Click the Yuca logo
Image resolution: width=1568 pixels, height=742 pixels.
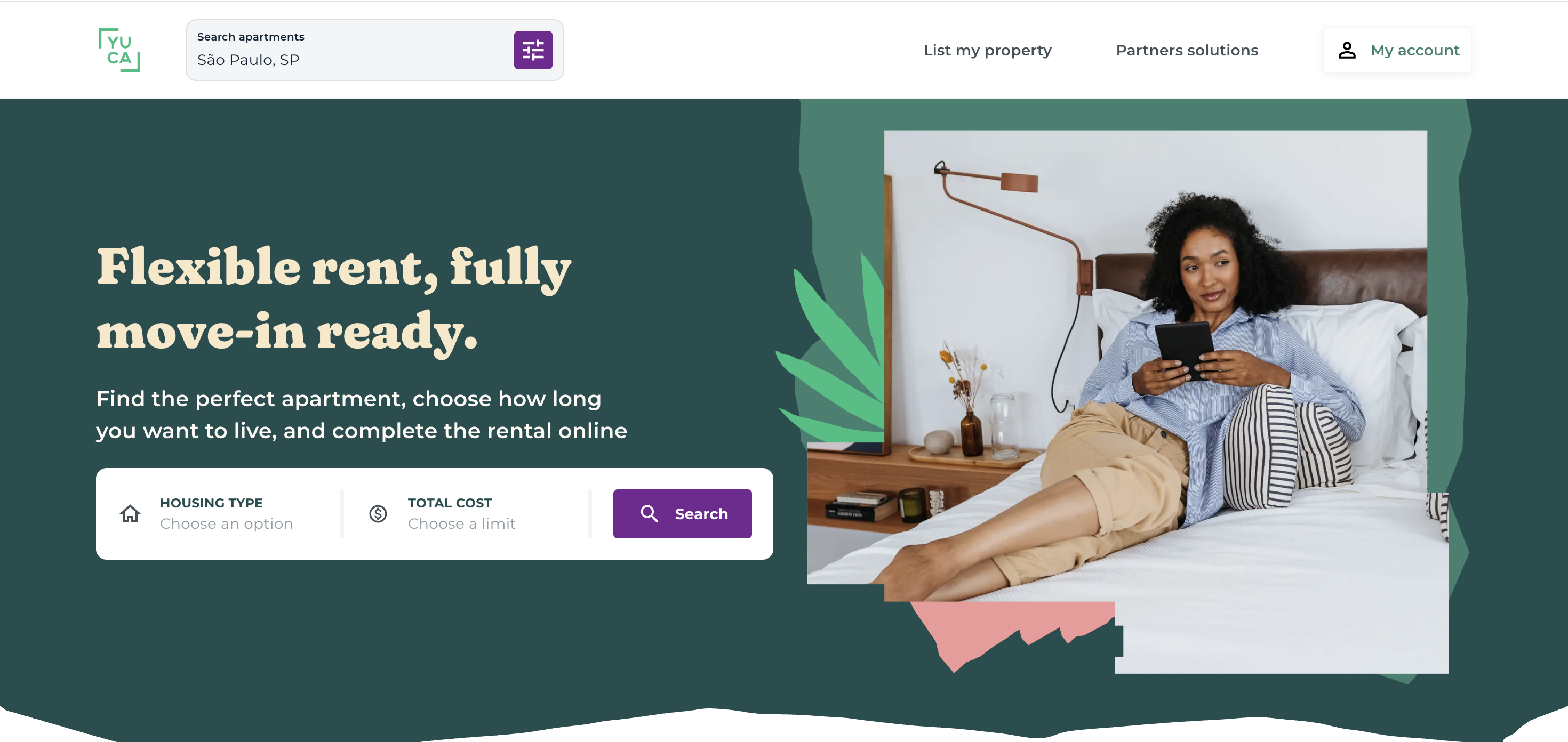click(x=119, y=50)
